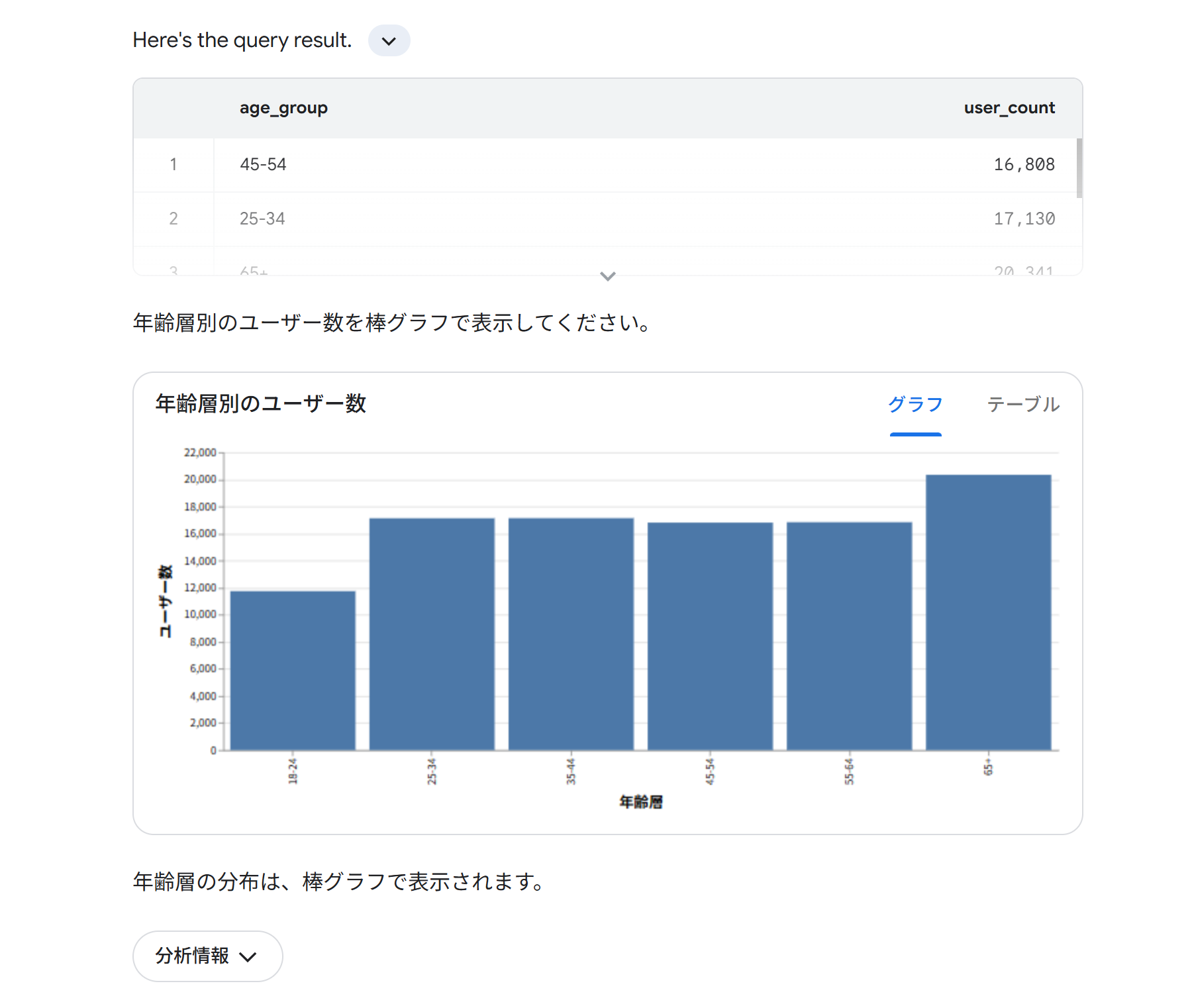Click the prompt 年齢層別のユーザー数を棒グラフで表示してください。
This screenshot has height=1008, width=1192.
[x=393, y=323]
